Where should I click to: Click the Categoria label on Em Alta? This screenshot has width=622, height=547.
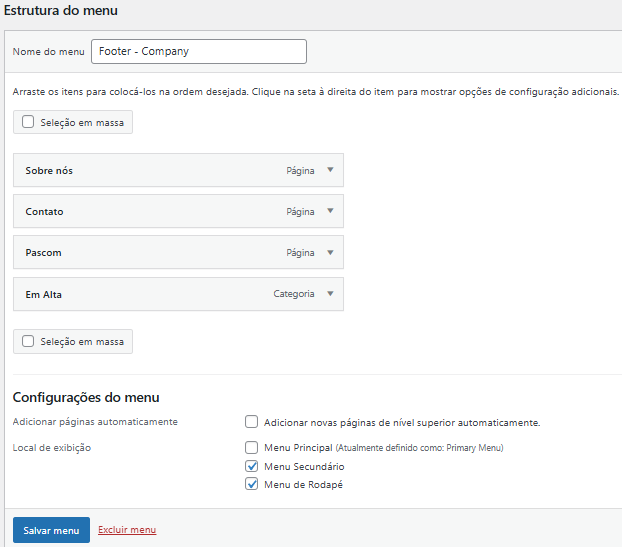point(294,294)
